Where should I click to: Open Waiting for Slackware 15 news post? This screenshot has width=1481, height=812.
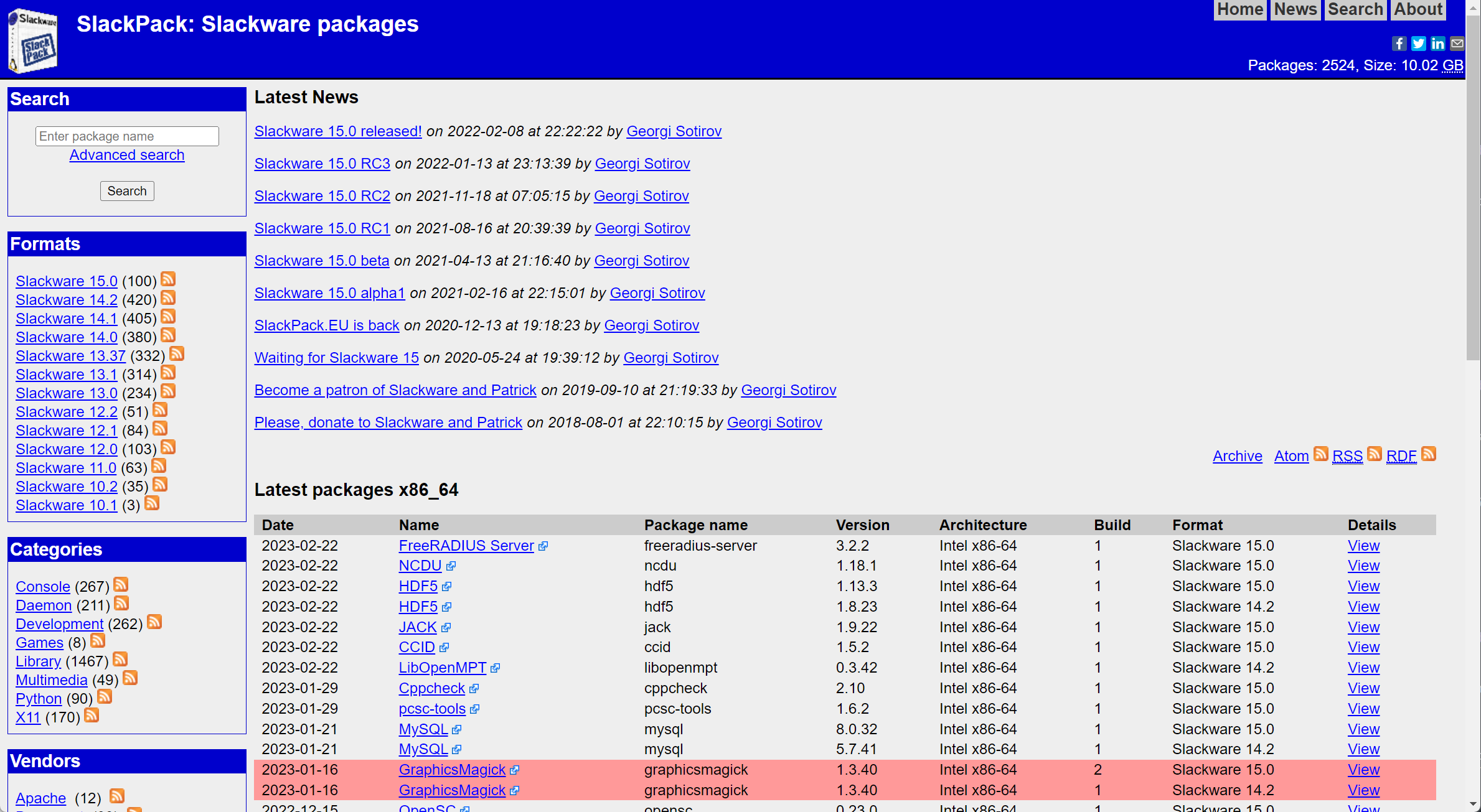point(336,358)
